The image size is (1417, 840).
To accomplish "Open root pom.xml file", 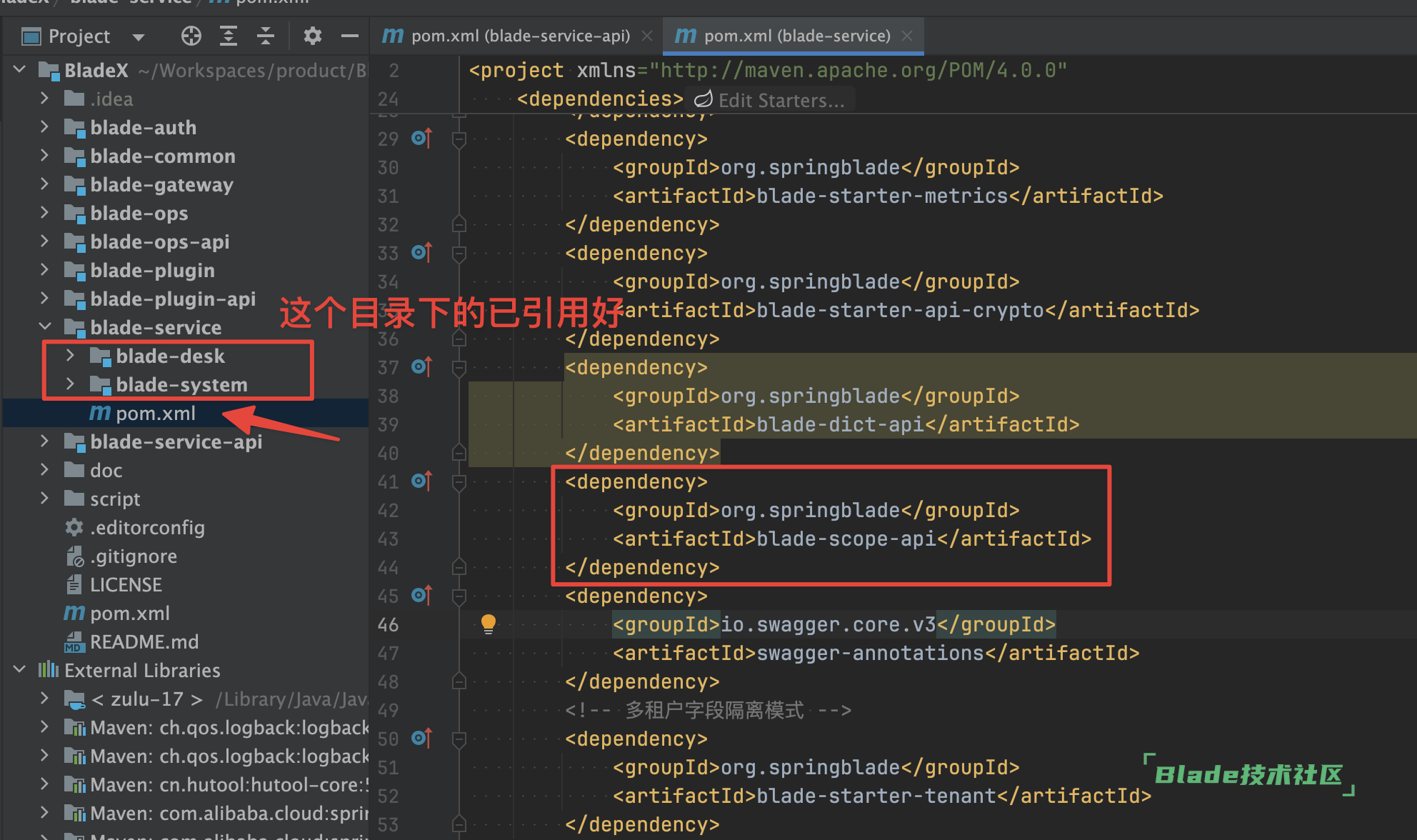I will 130,613.
